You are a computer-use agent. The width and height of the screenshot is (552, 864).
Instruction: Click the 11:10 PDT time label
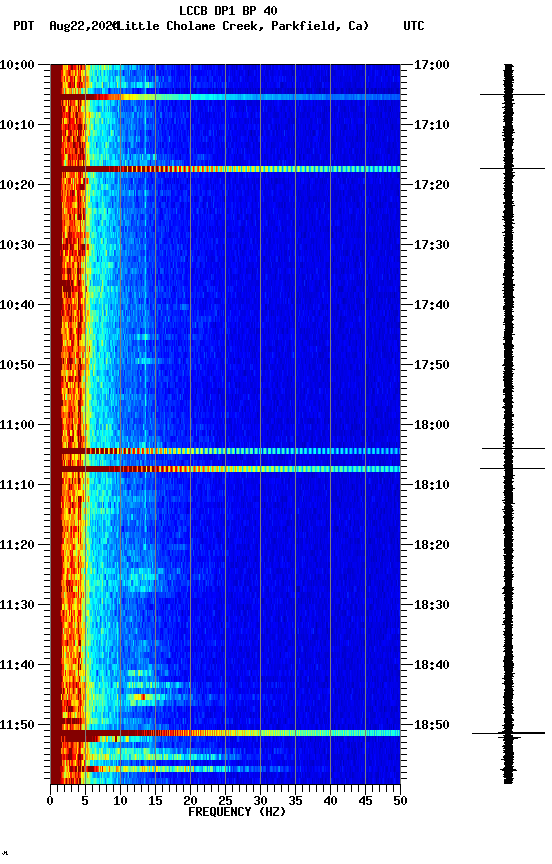17,485
